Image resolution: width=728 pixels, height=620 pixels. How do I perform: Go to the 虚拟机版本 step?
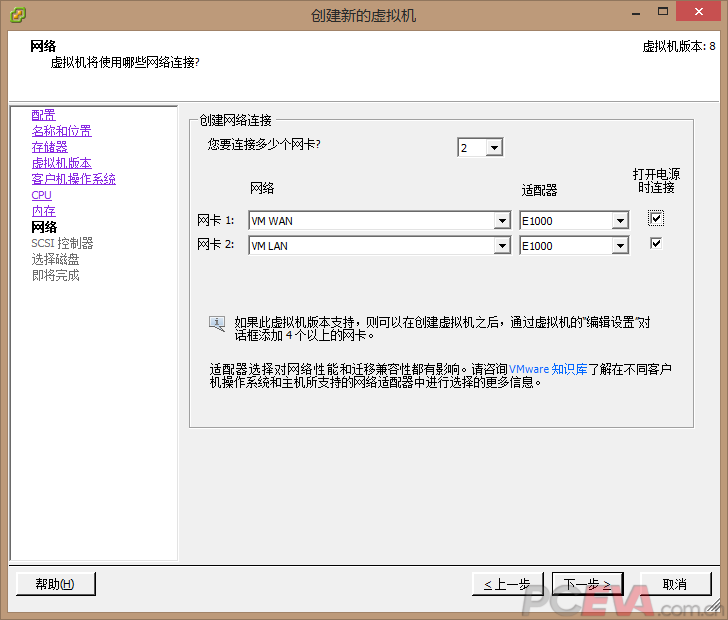(x=61, y=163)
